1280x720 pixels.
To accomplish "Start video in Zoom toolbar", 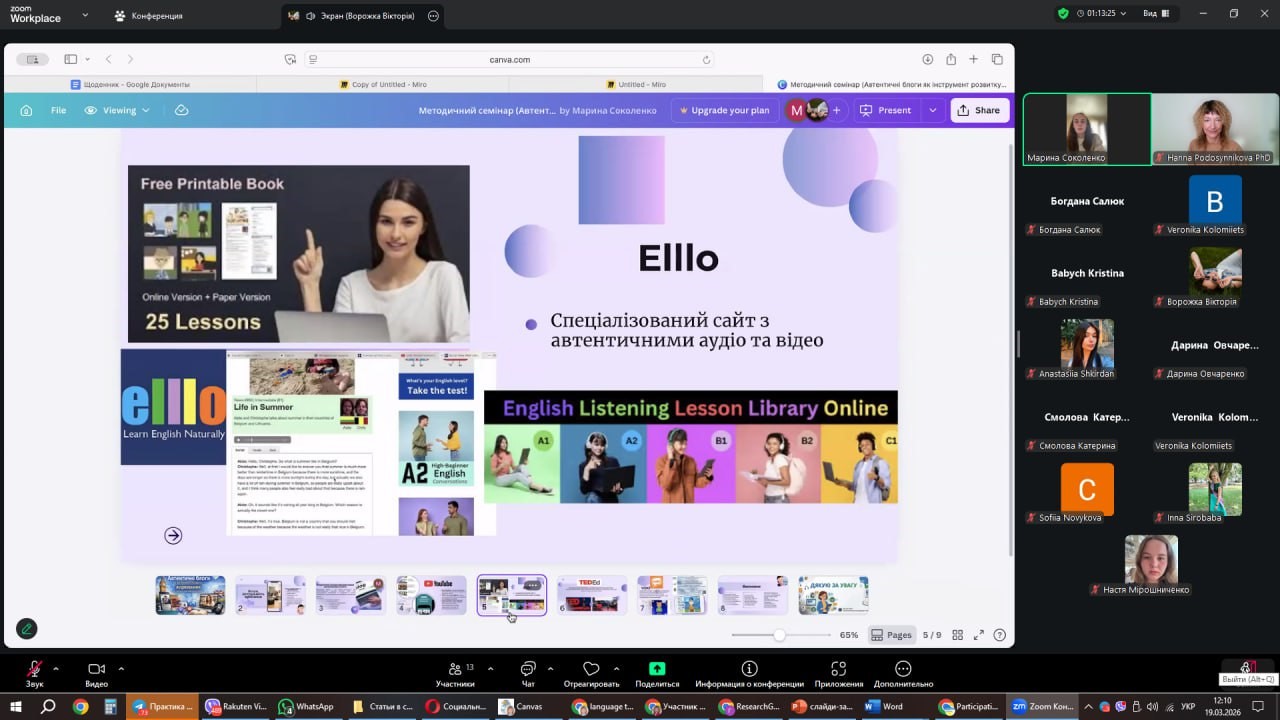I will pyautogui.click(x=96, y=669).
